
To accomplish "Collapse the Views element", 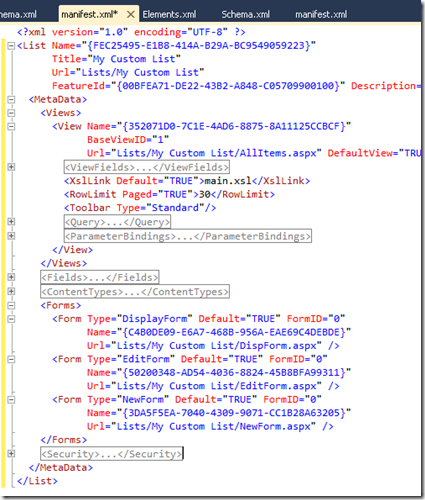I will [11, 113].
